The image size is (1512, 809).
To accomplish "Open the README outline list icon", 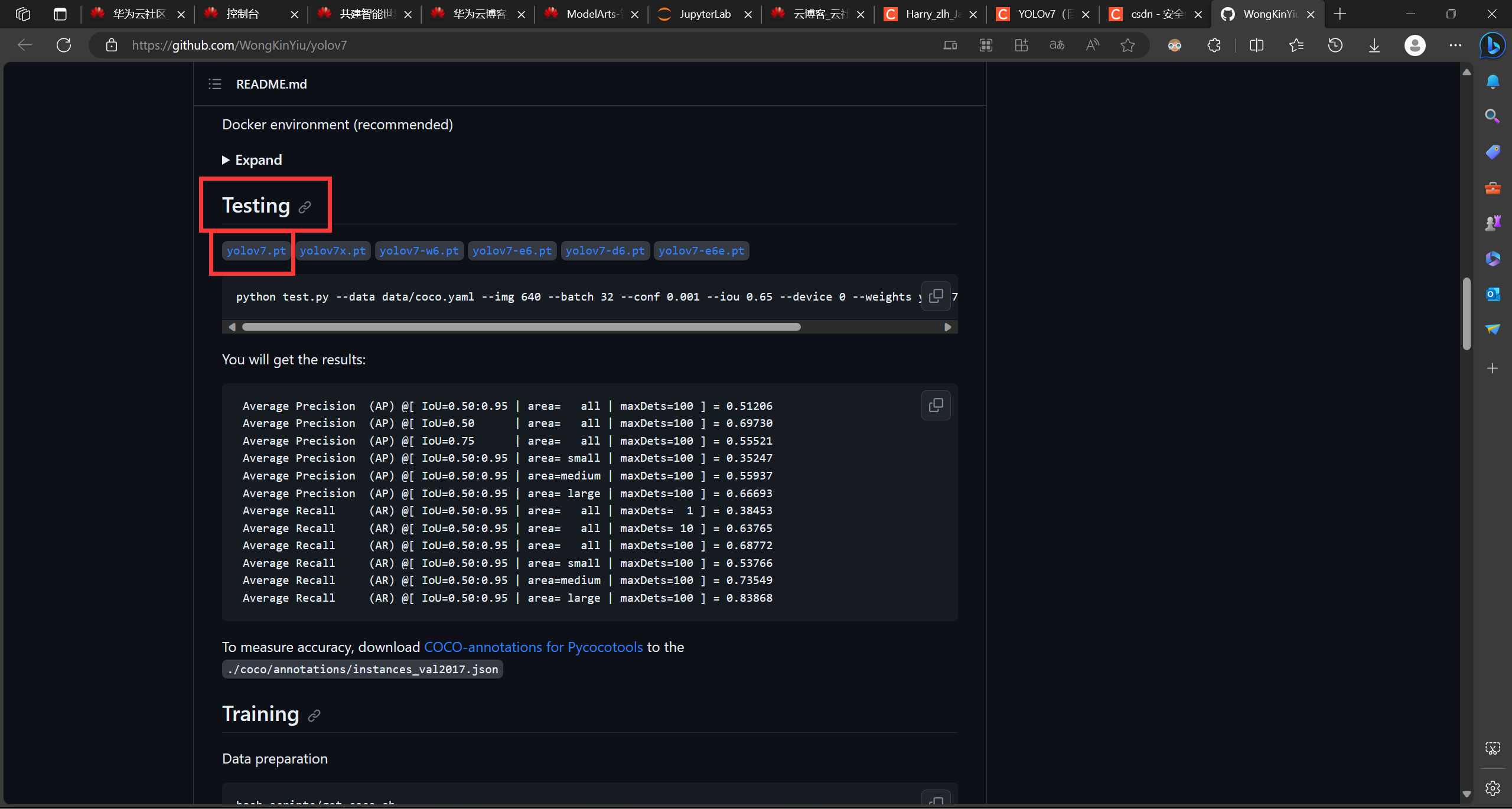I will pyautogui.click(x=215, y=84).
